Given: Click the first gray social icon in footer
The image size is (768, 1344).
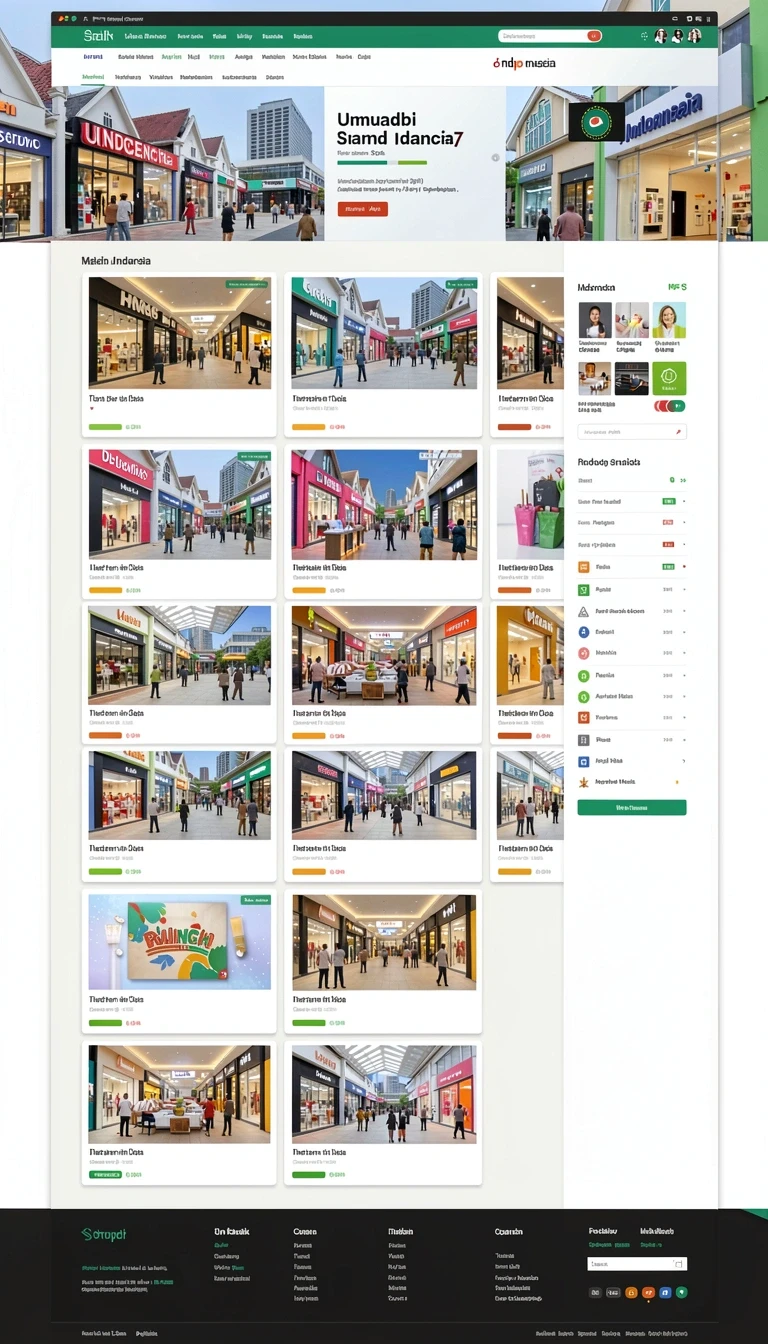Looking at the screenshot, I should coord(595,1293).
